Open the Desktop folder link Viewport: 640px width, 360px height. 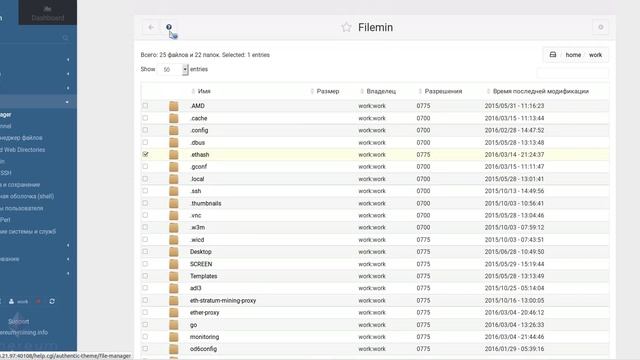pyautogui.click(x=200, y=252)
